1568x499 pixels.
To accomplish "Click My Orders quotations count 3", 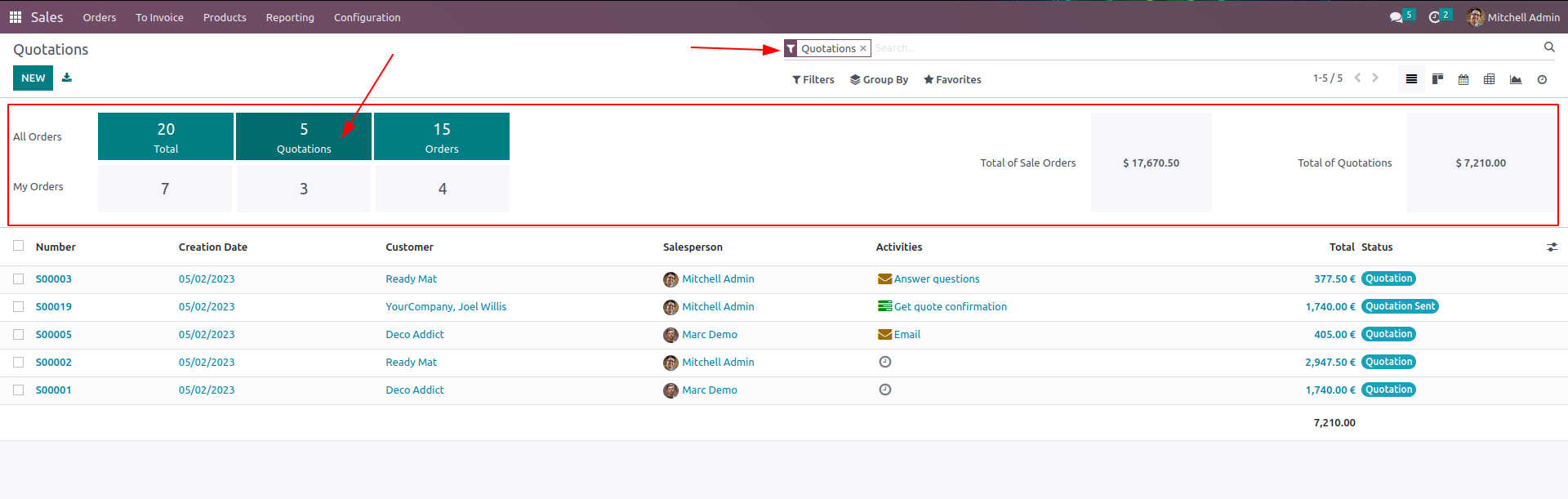I will pyautogui.click(x=304, y=189).
